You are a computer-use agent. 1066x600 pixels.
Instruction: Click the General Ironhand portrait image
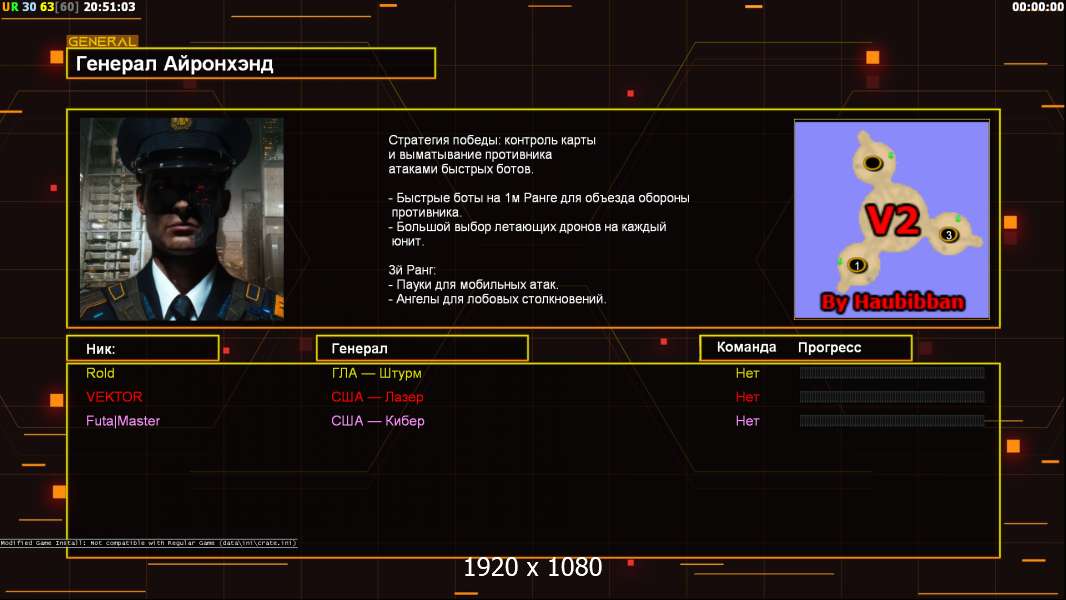point(182,218)
